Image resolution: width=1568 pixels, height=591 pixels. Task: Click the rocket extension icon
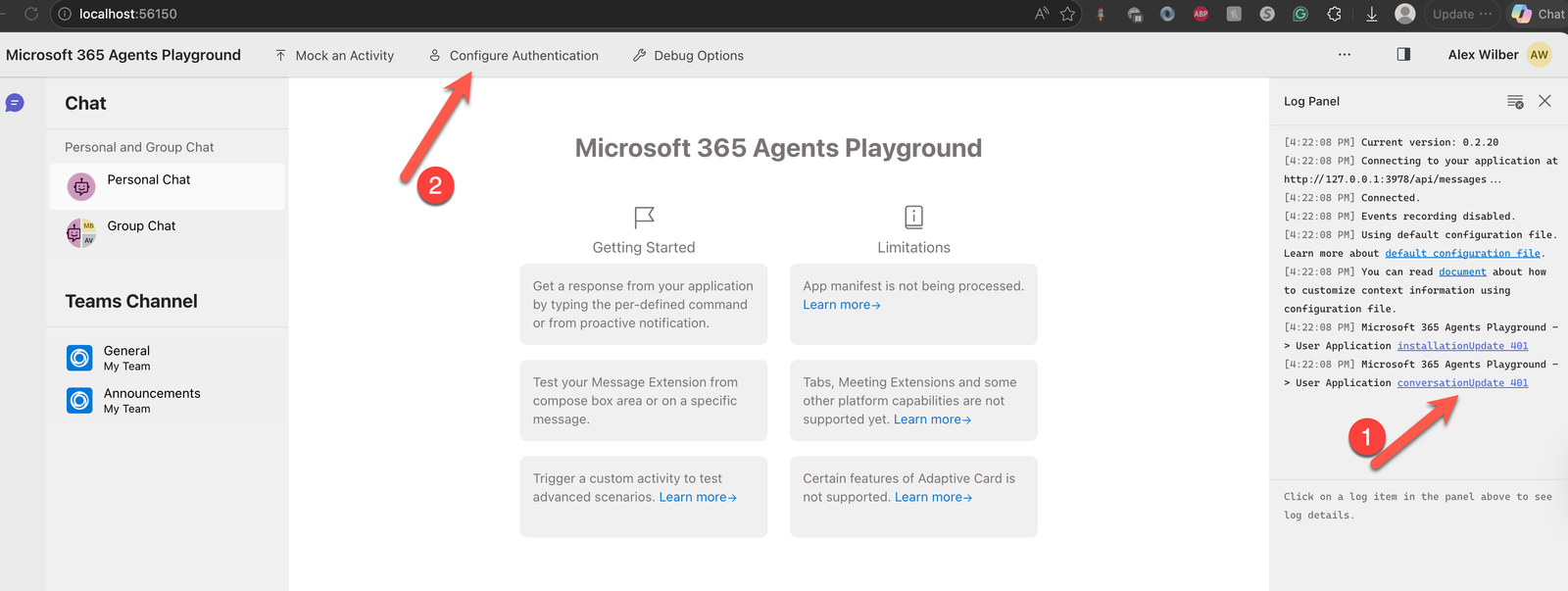[x=1102, y=14]
